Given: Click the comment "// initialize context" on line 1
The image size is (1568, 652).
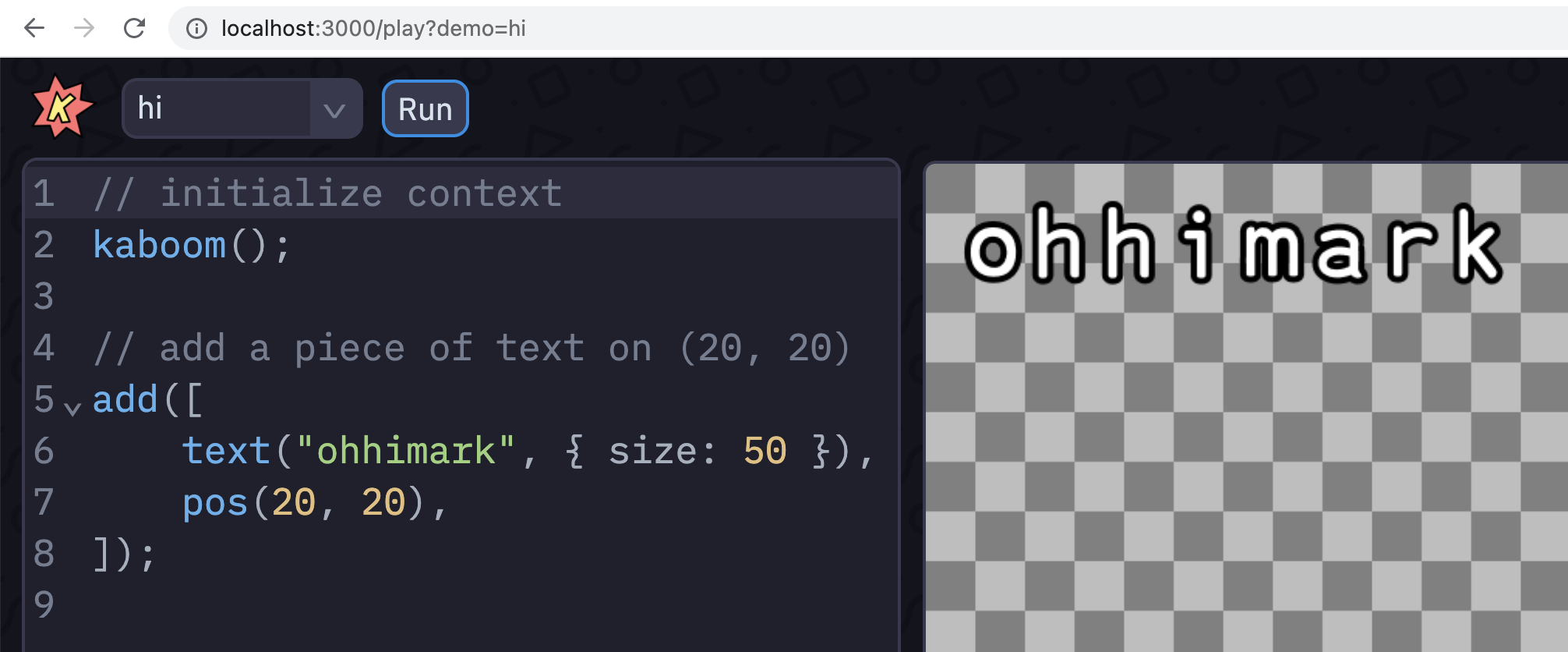Looking at the screenshot, I should click(x=327, y=193).
